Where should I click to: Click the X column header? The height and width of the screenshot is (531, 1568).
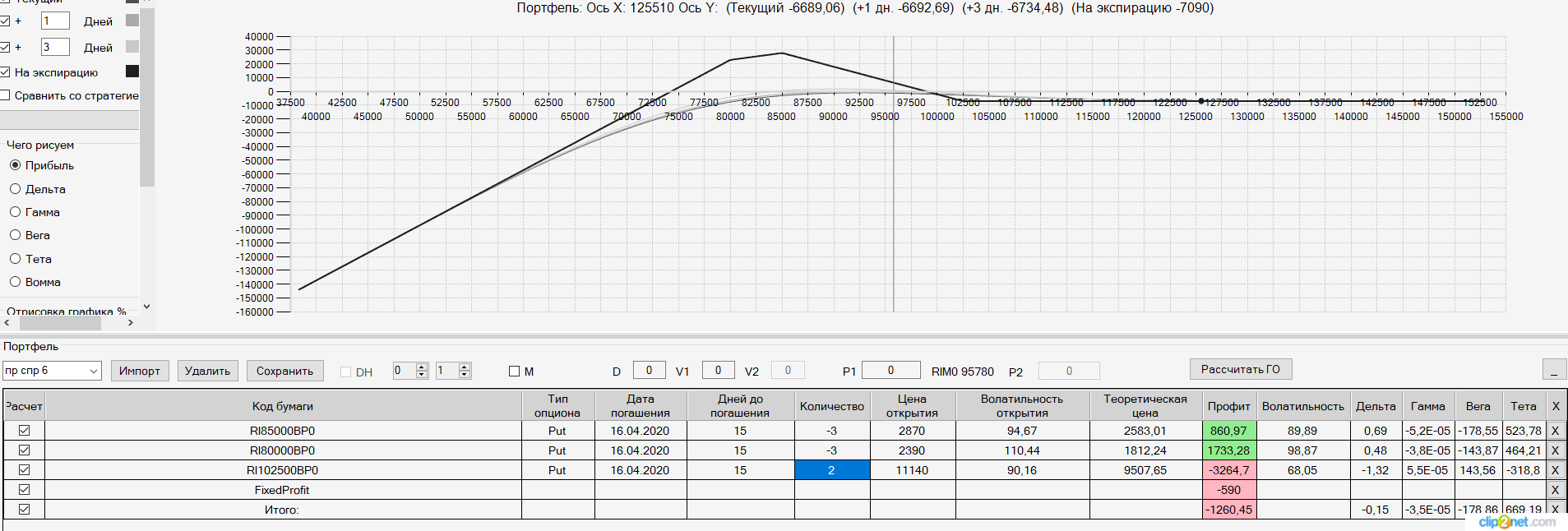click(1555, 406)
